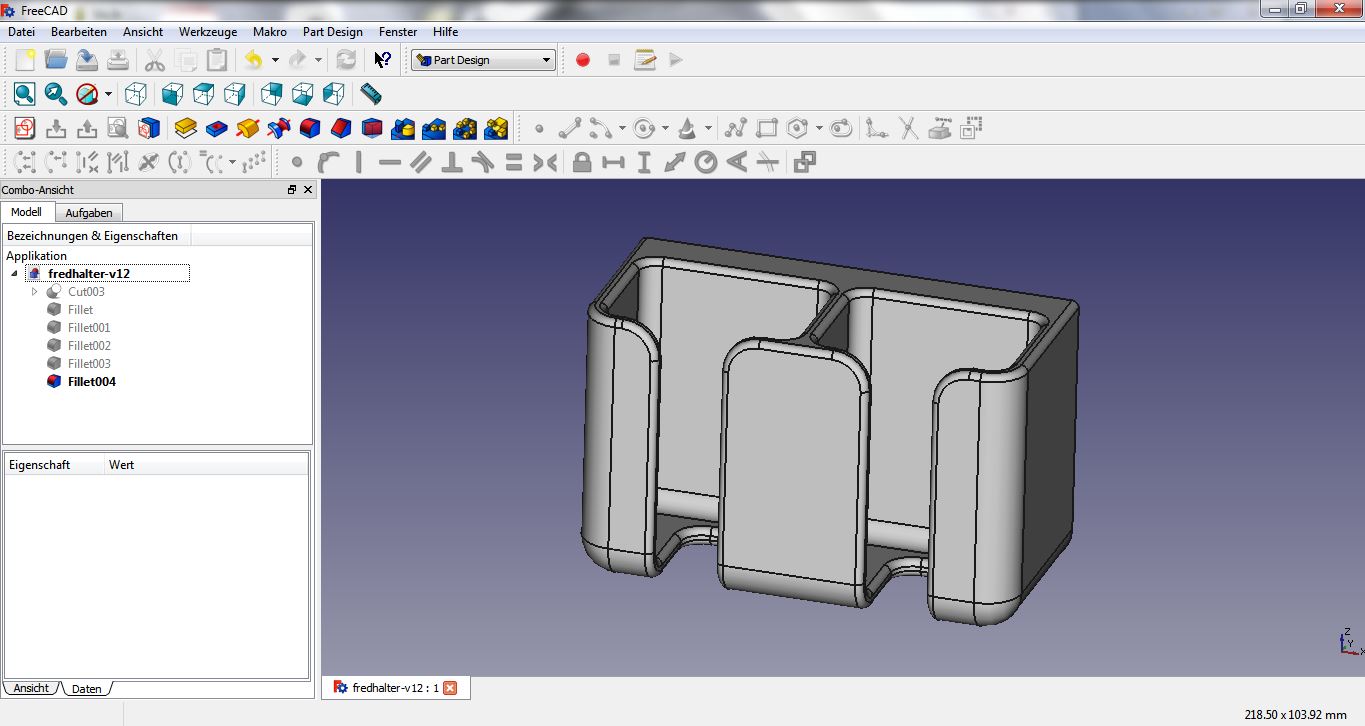This screenshot has width=1365, height=726.
Task: Expand the Cut003 tree node
Action: [x=35, y=291]
